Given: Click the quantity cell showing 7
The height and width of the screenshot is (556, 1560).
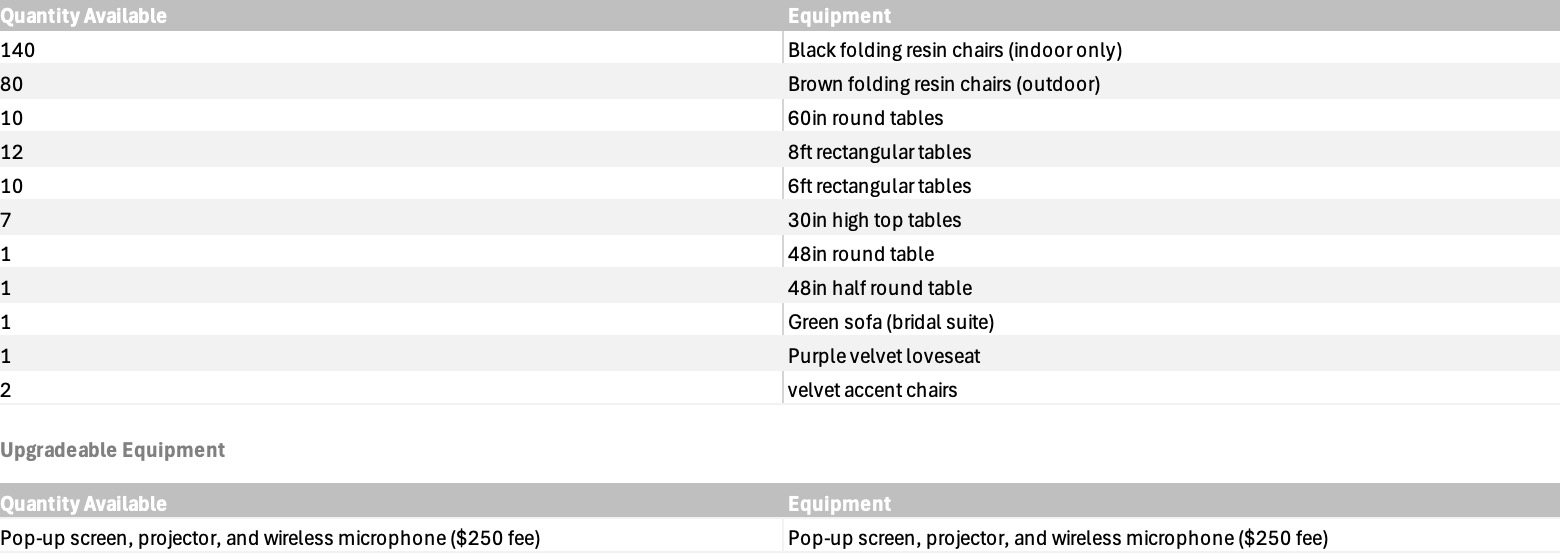Looking at the screenshot, I should click(6, 220).
